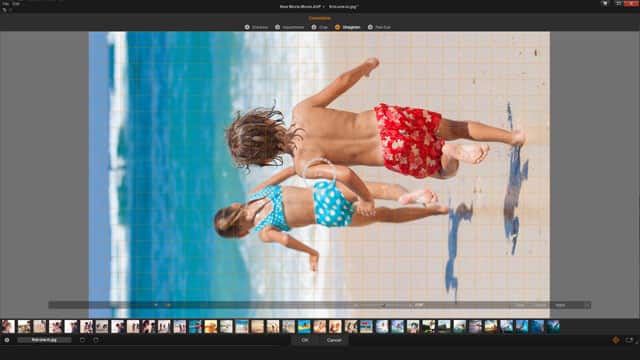Click the Cancel button

click(x=334, y=340)
